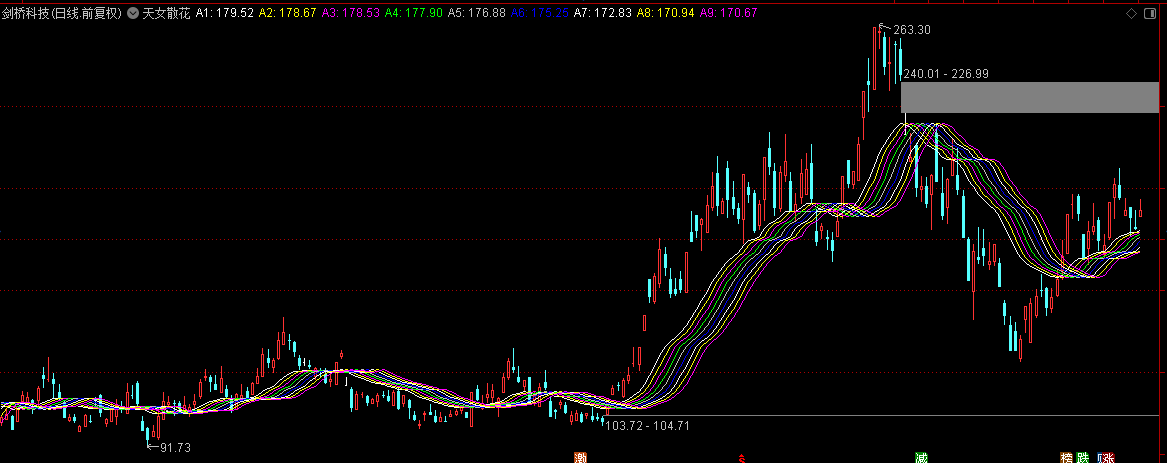
Task: Click the A1: 179.52 indicator value
Action: click(x=224, y=13)
